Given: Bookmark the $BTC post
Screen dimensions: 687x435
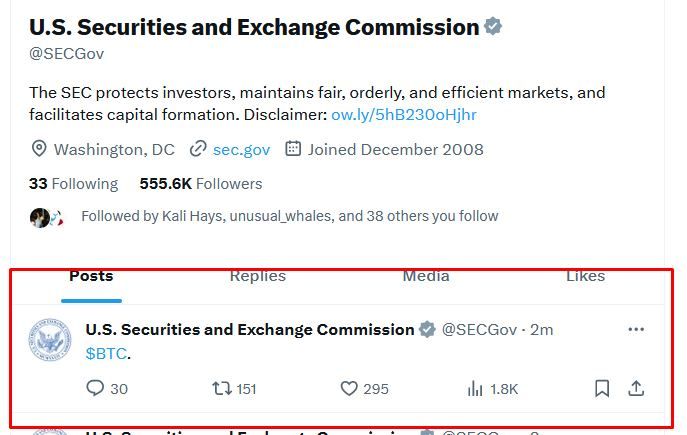Looking at the screenshot, I should click(x=602, y=388).
